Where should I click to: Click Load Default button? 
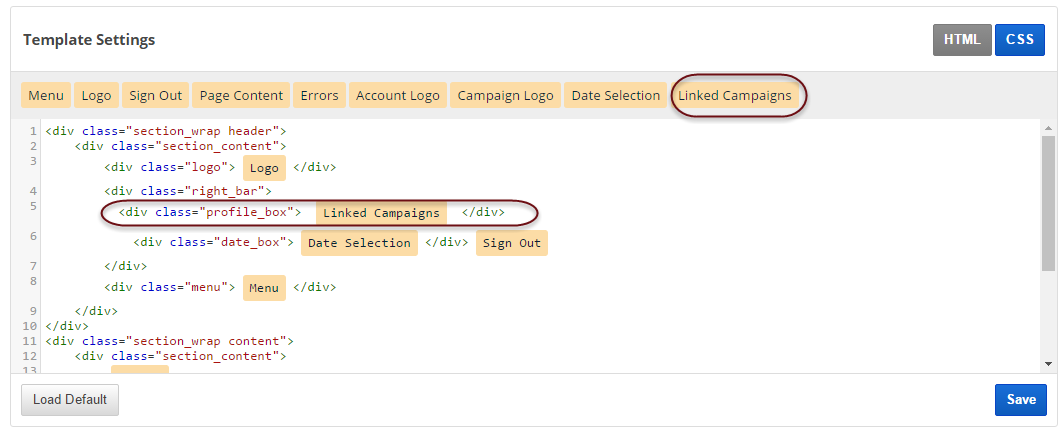pos(70,400)
